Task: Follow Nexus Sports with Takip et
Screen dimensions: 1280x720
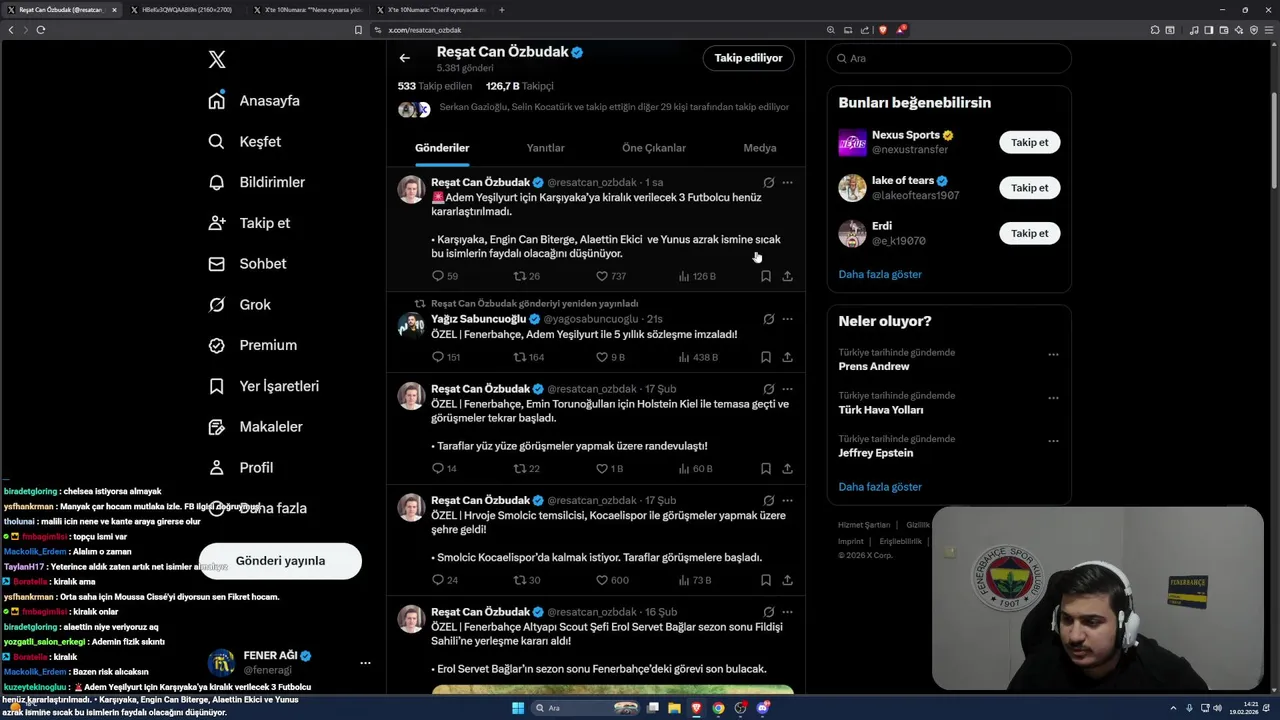Action: click(1029, 142)
